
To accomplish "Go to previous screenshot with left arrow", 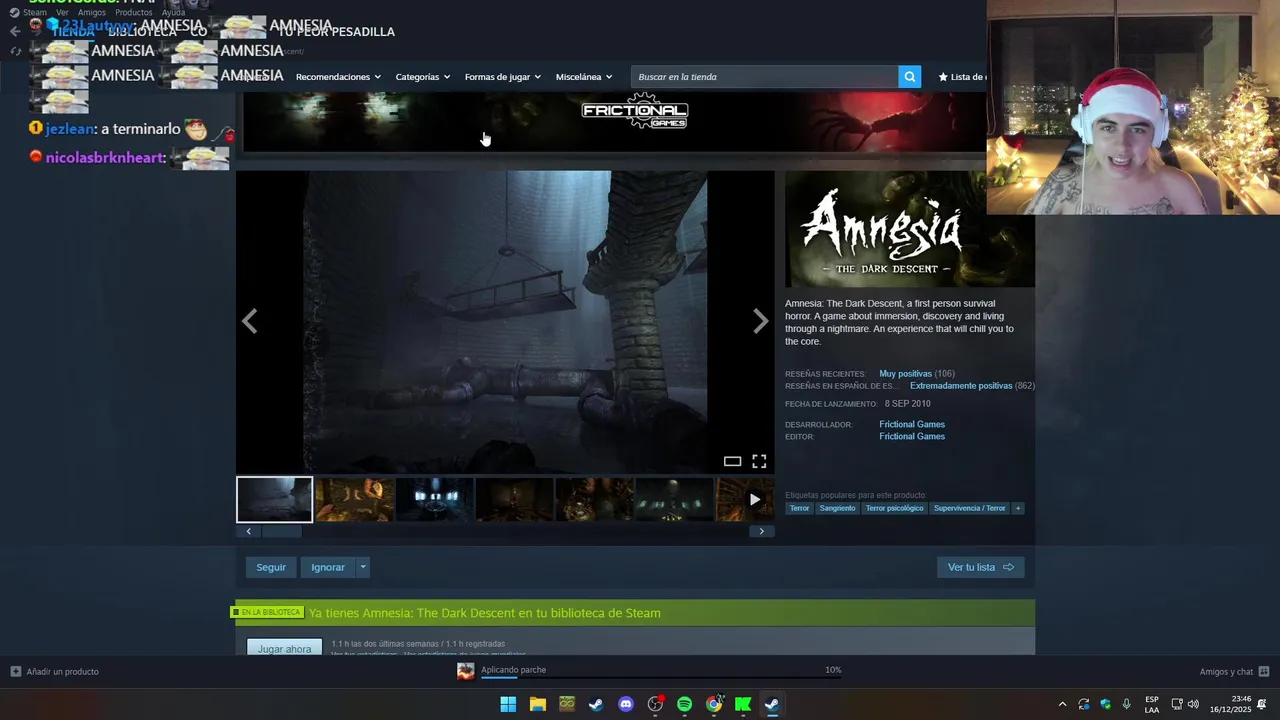I will click(250, 321).
